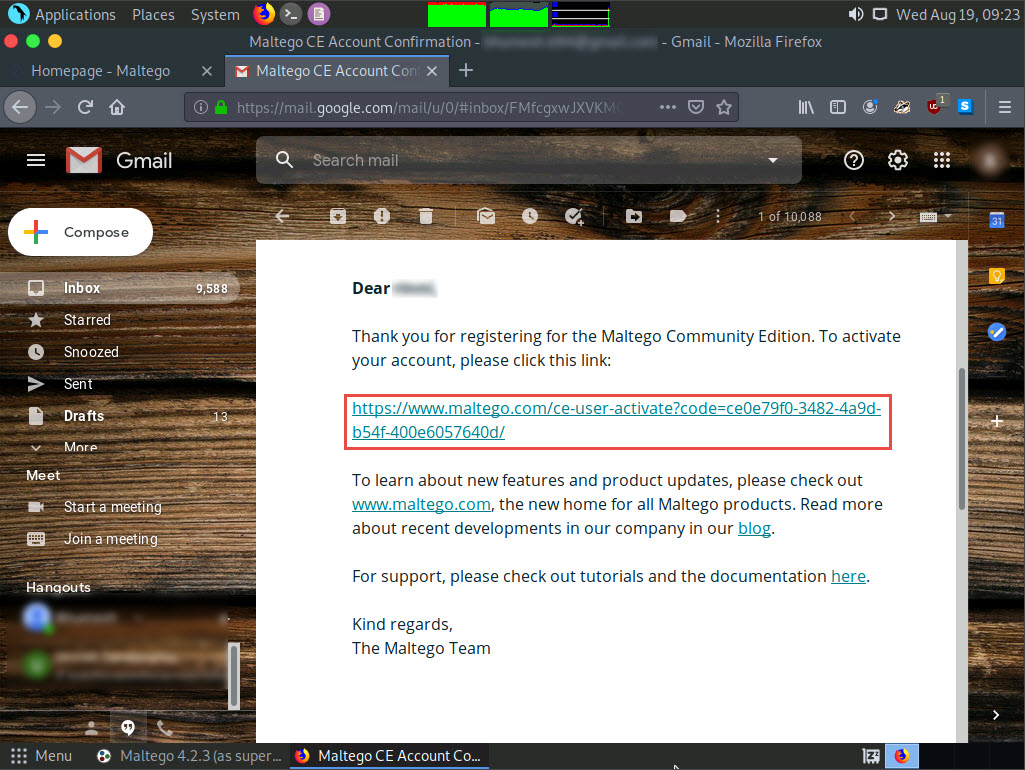Archive this Maltego email
Viewport: 1025px width, 770px height.
tap(338, 216)
